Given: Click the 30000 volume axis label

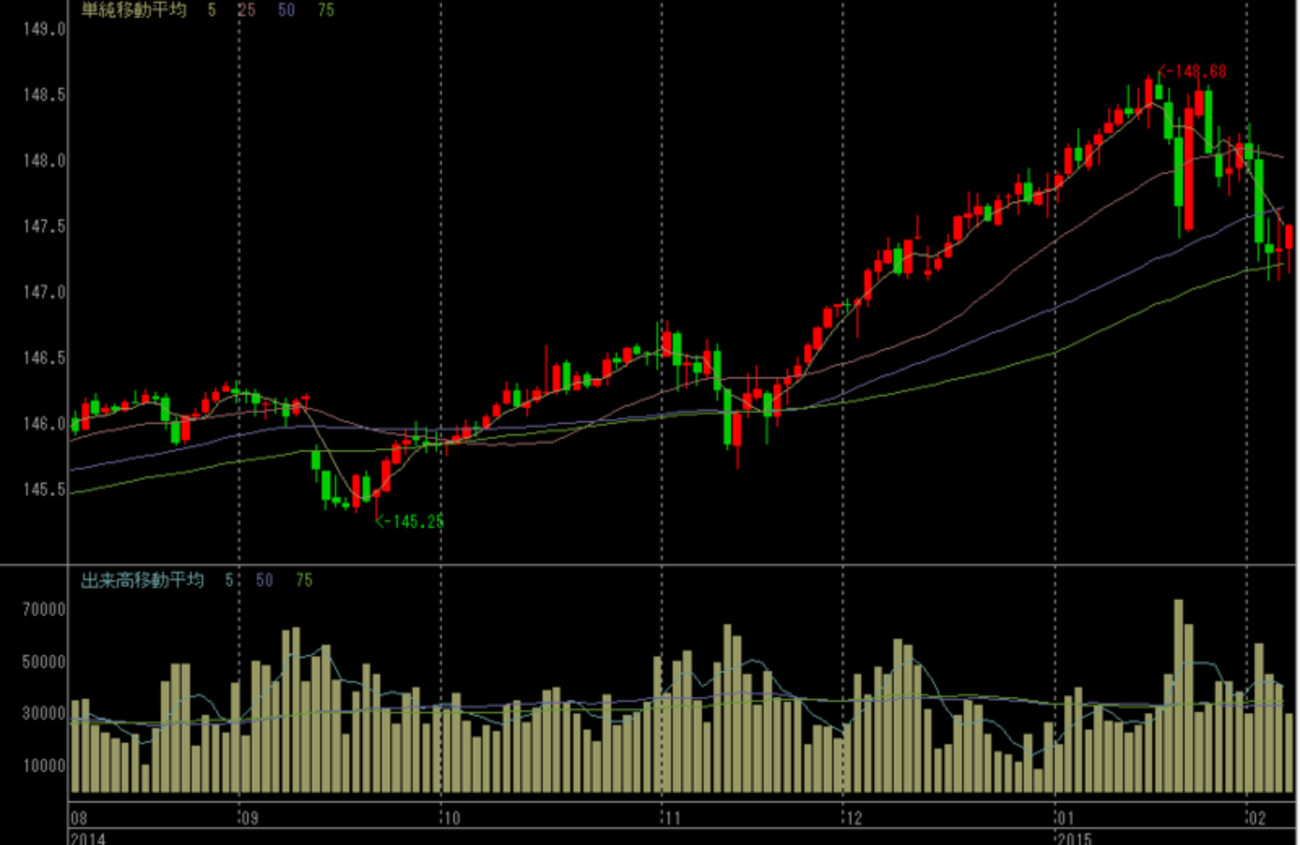Looking at the screenshot, I should pyautogui.click(x=44, y=714).
